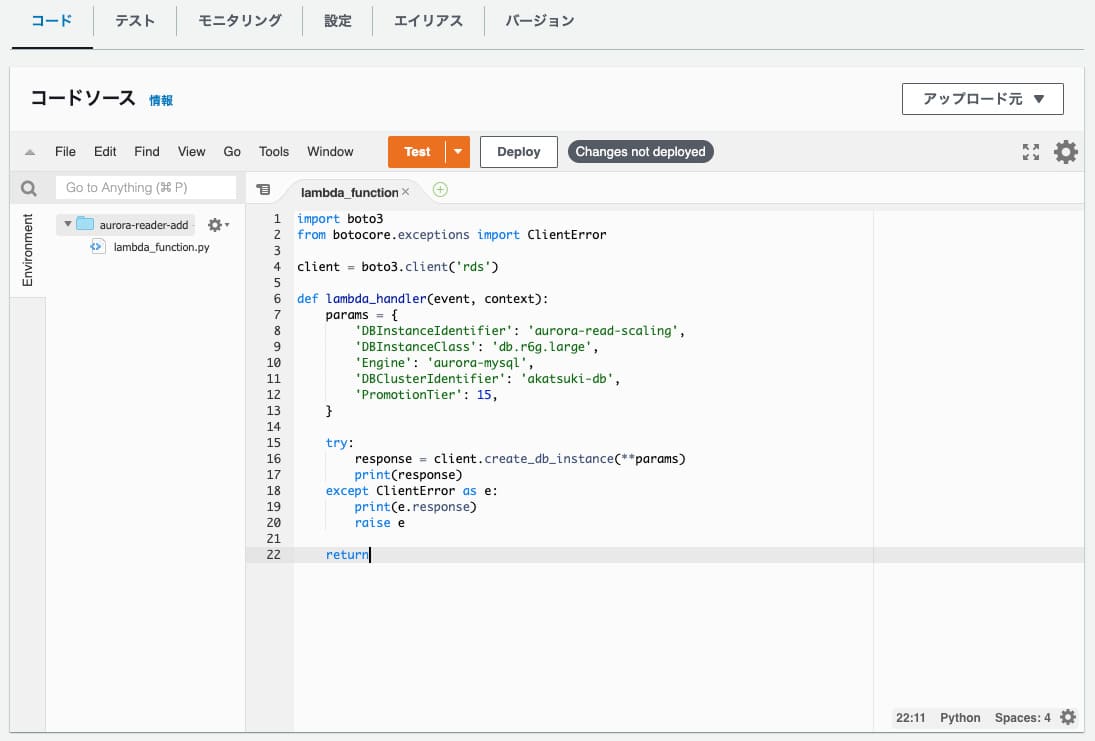Screen dimensions: 1095x741
Task: Select lambda_function.py in the file tree
Action: coord(161,247)
